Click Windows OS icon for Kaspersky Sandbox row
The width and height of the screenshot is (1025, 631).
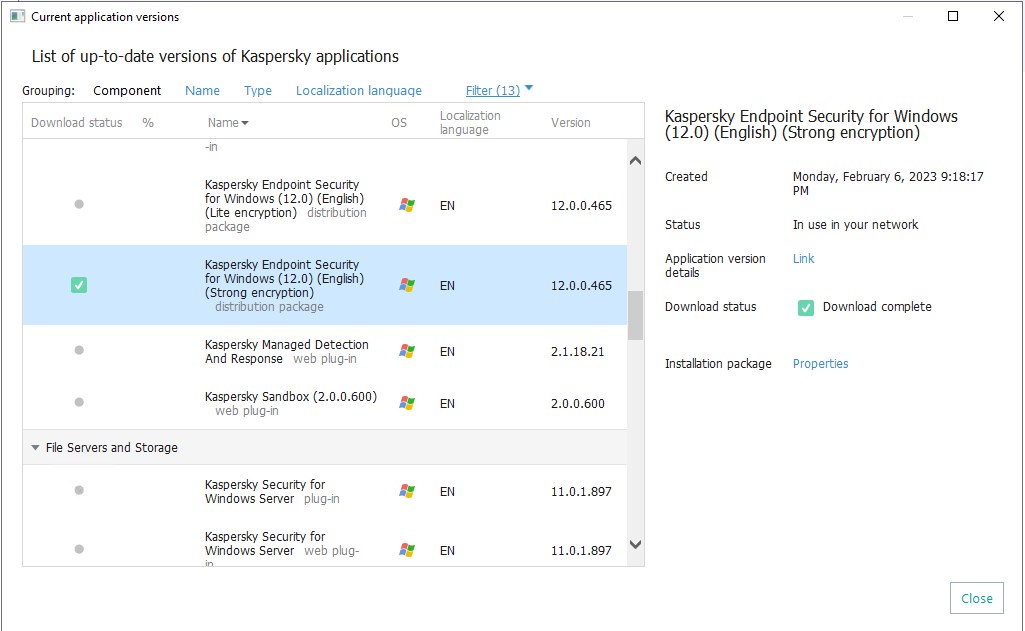pyautogui.click(x=407, y=403)
